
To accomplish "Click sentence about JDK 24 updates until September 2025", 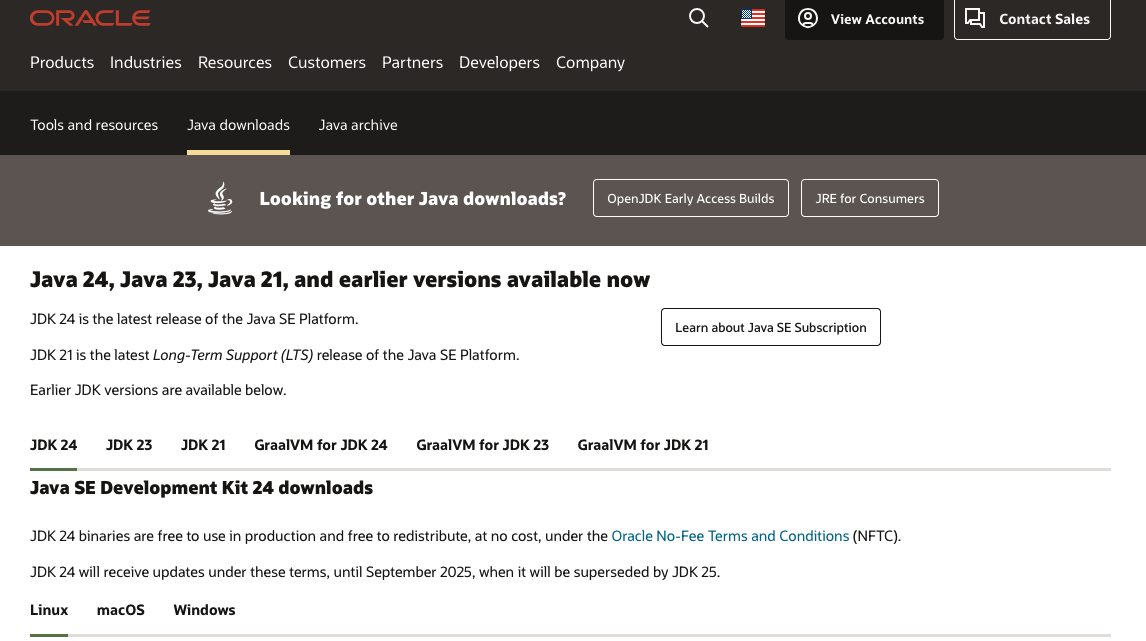I will [x=375, y=572].
